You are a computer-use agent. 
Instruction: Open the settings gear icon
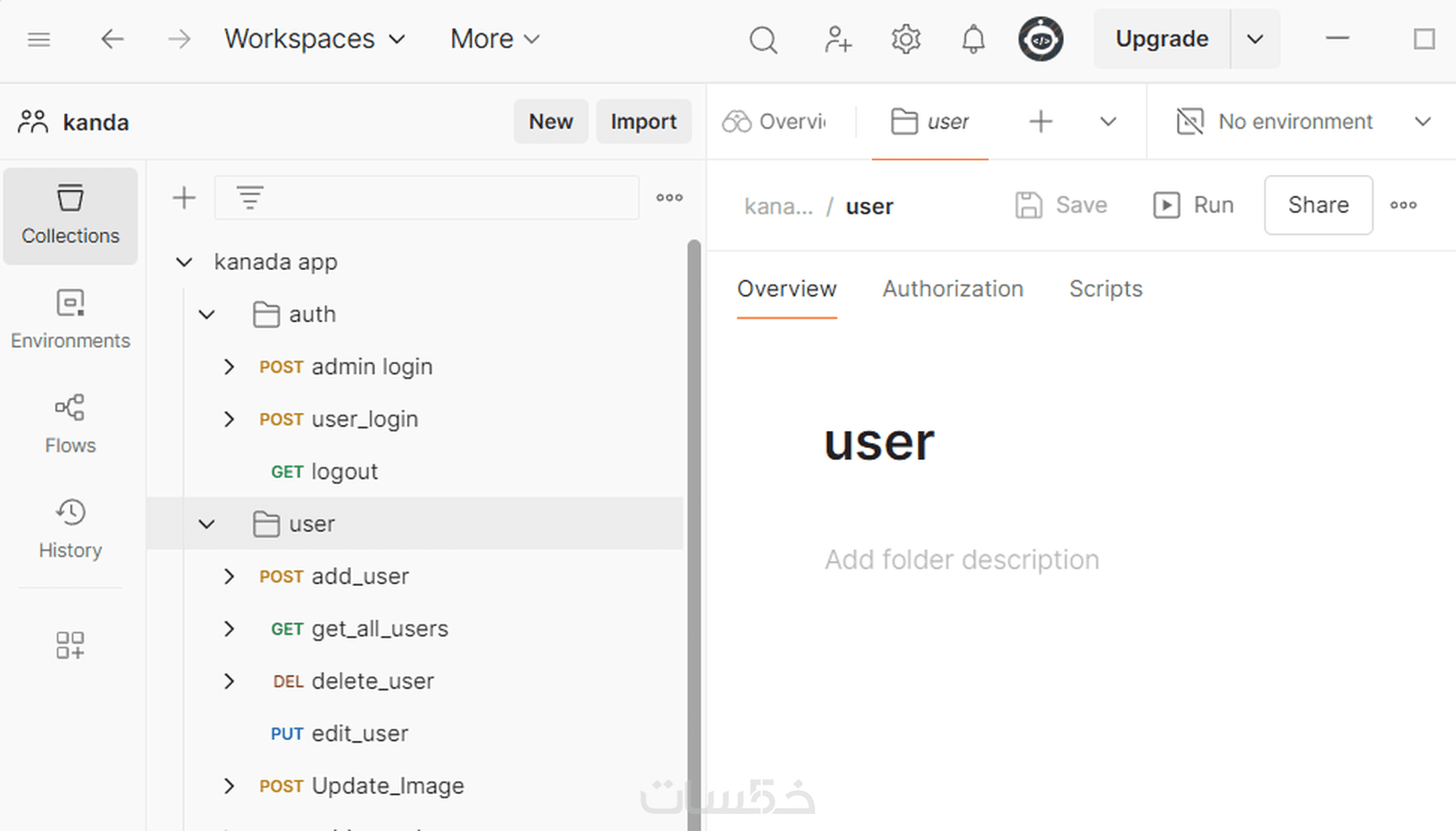click(x=905, y=39)
